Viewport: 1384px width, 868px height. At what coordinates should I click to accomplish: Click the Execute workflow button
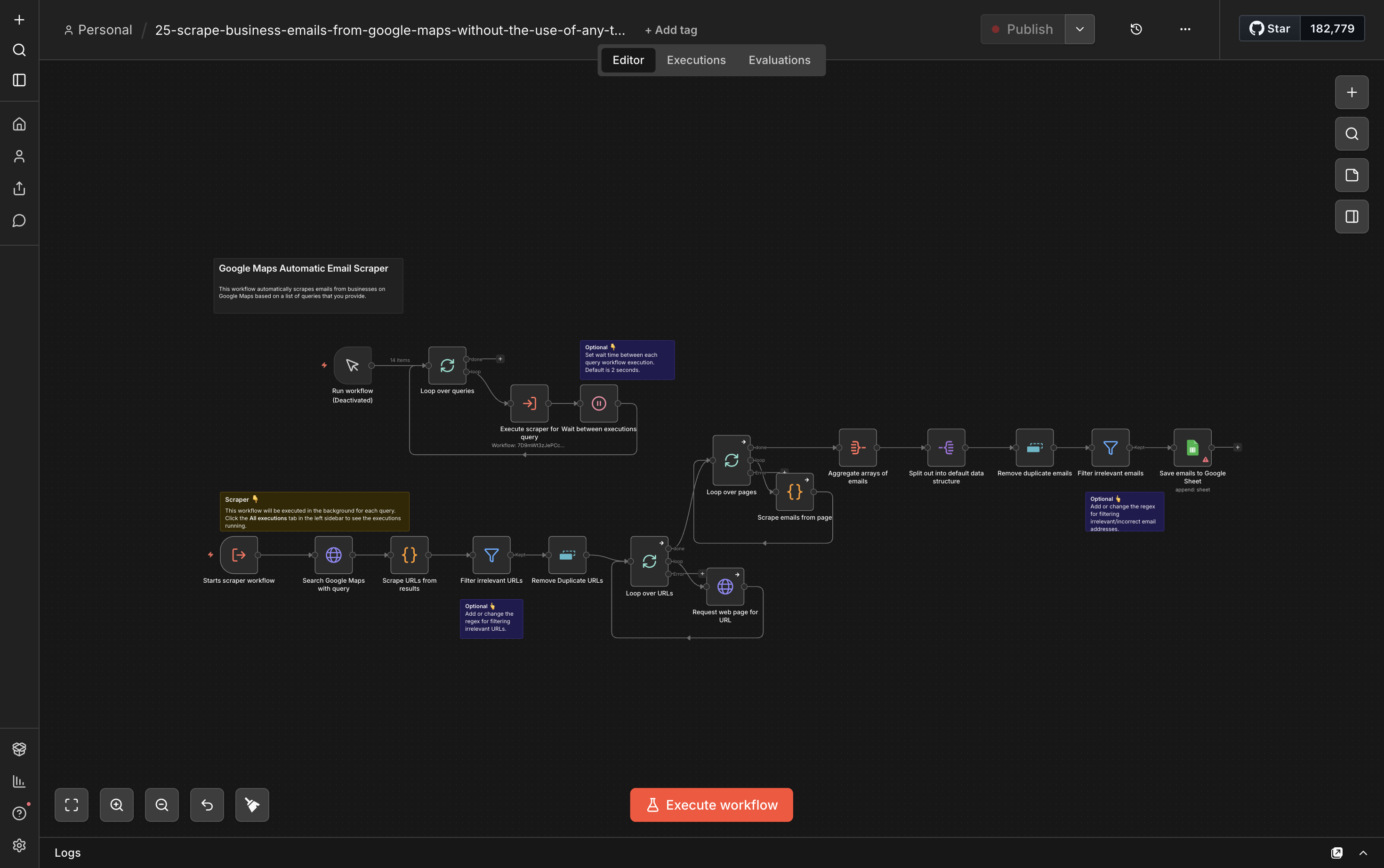[711, 805]
